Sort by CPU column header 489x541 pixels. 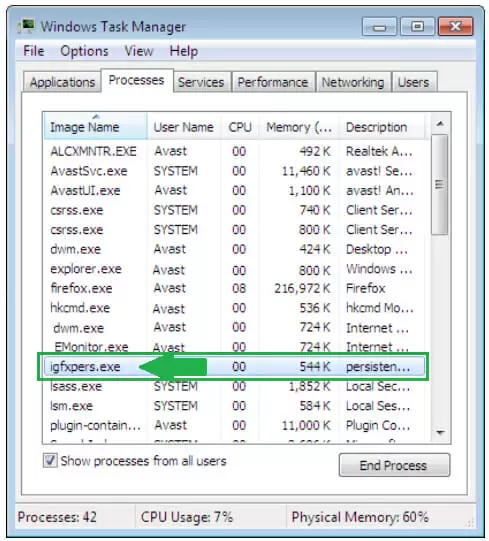[x=240, y=127]
